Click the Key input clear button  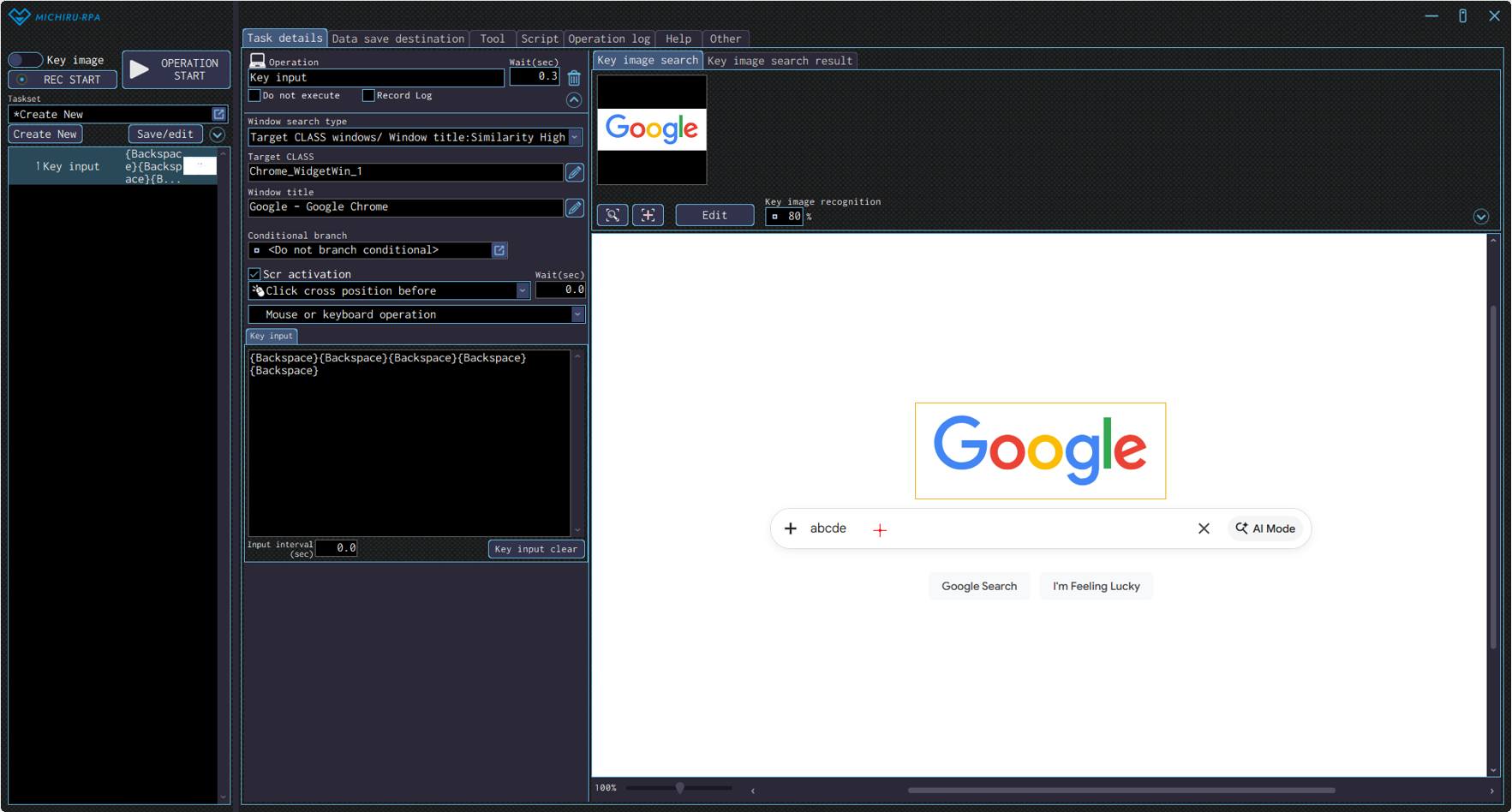coord(535,549)
